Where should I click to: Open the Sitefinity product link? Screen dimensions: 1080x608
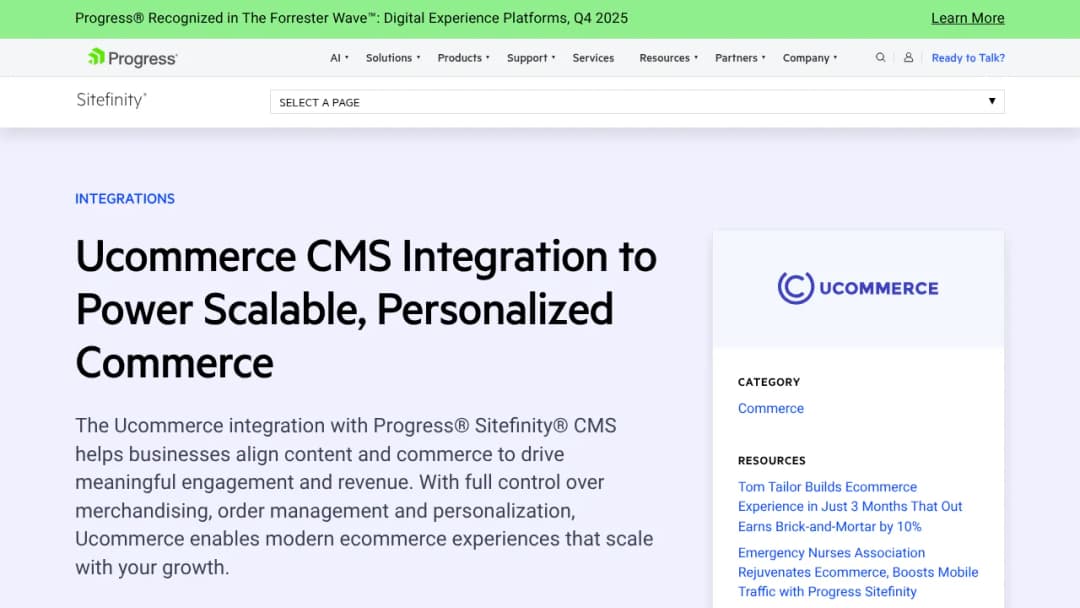tap(112, 101)
